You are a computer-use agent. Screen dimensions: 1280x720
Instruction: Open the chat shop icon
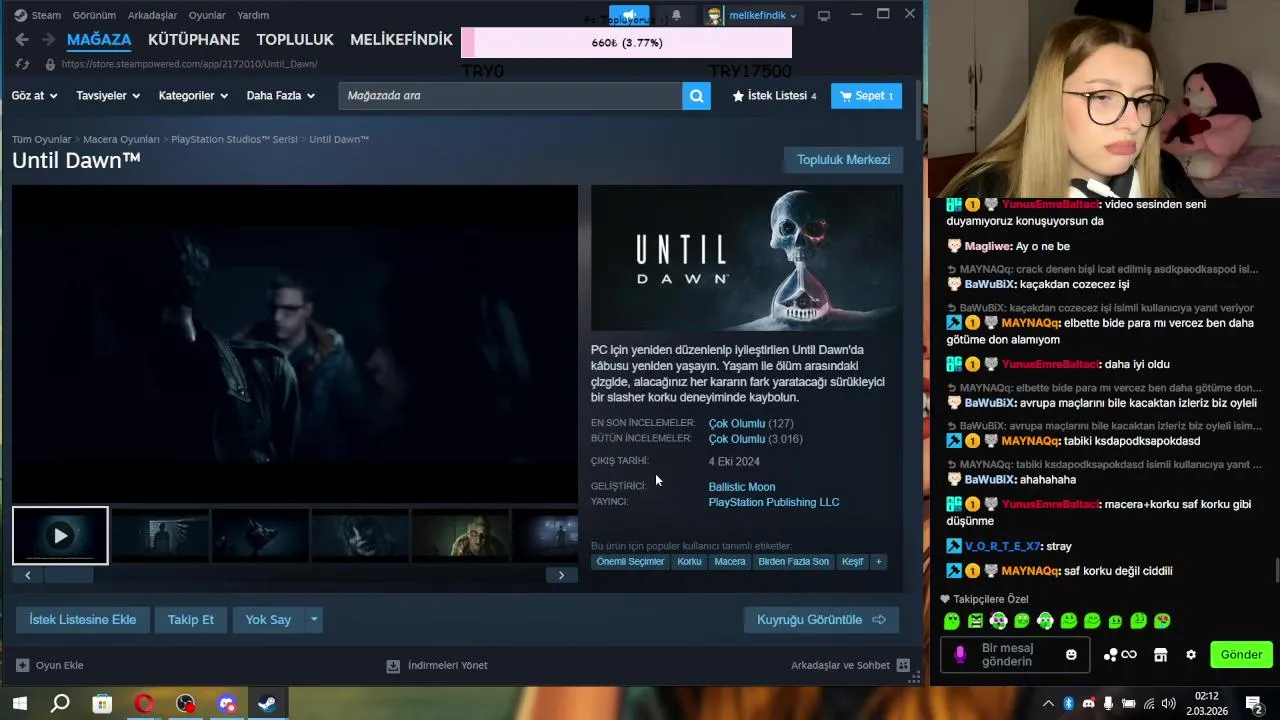1160,655
